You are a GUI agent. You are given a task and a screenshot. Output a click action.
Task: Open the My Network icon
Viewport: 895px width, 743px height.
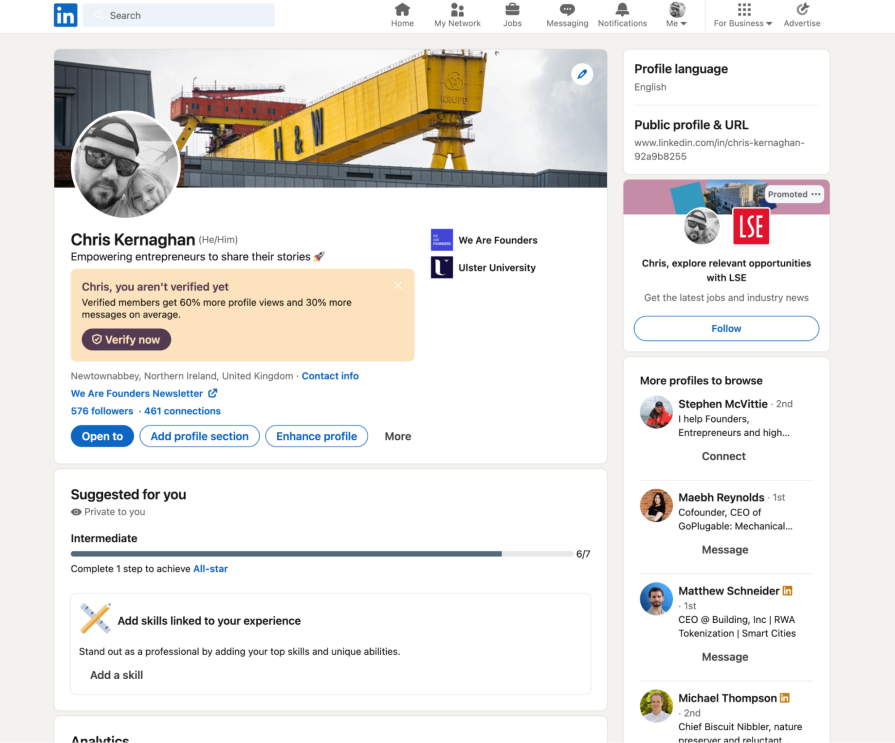pyautogui.click(x=457, y=15)
